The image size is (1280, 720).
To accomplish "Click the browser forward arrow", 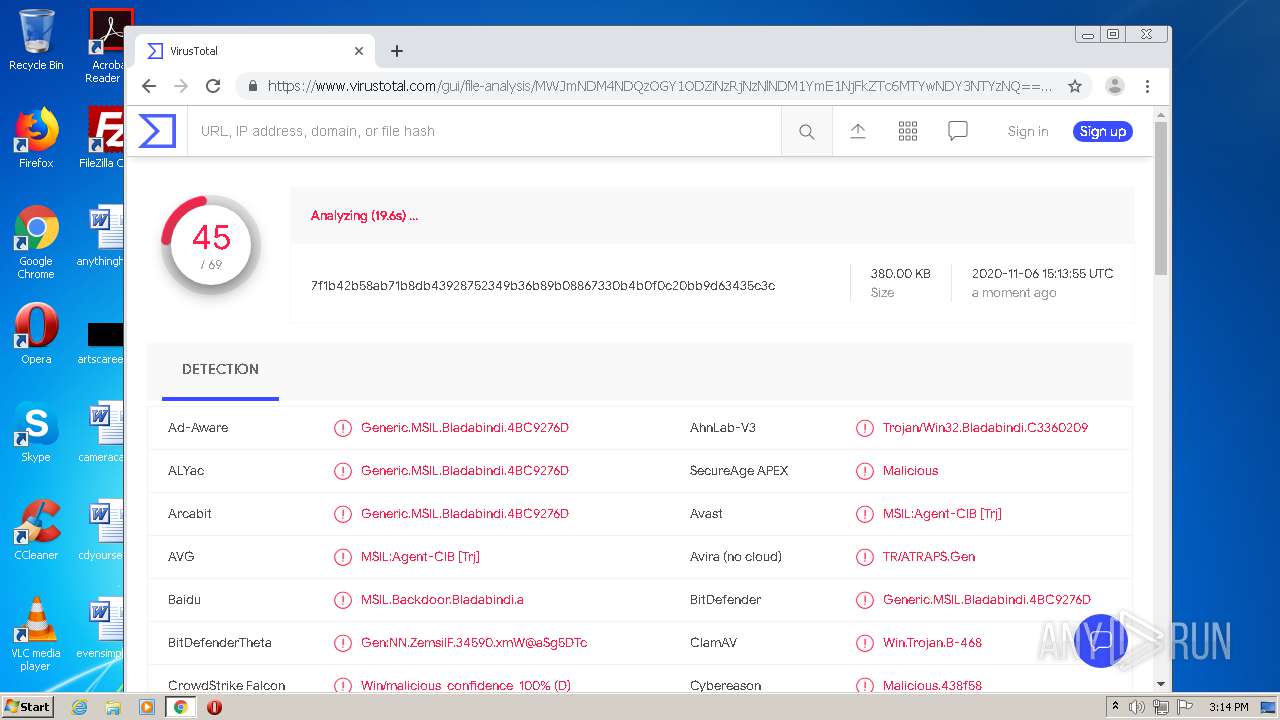I will (x=181, y=86).
